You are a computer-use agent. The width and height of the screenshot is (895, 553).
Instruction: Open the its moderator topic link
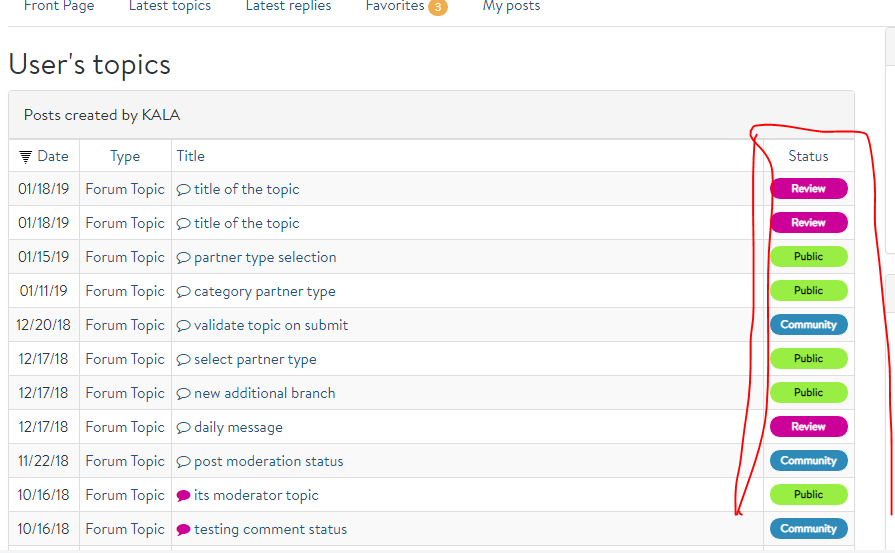[x=256, y=495]
